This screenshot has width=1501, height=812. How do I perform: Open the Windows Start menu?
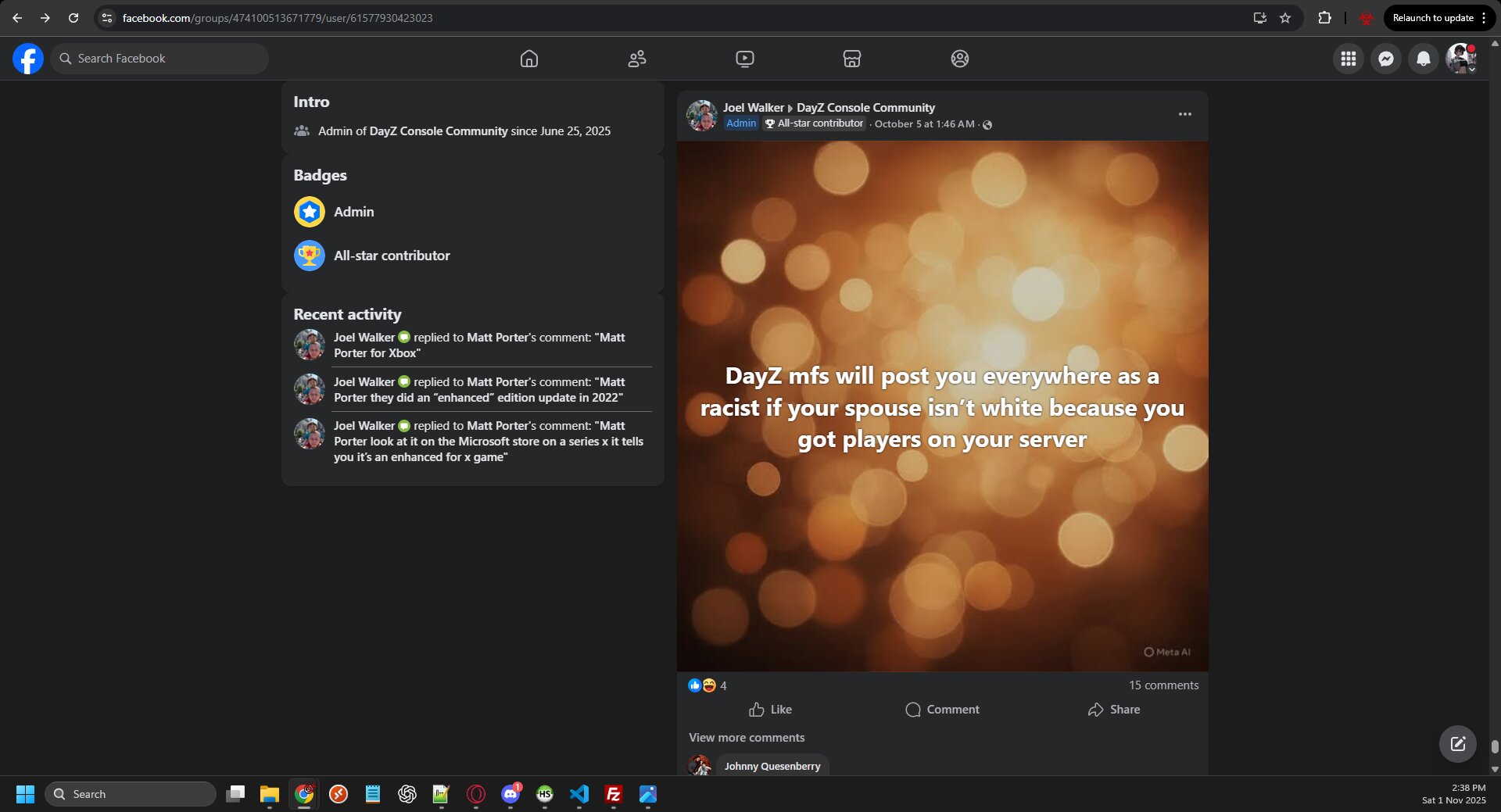click(25, 794)
